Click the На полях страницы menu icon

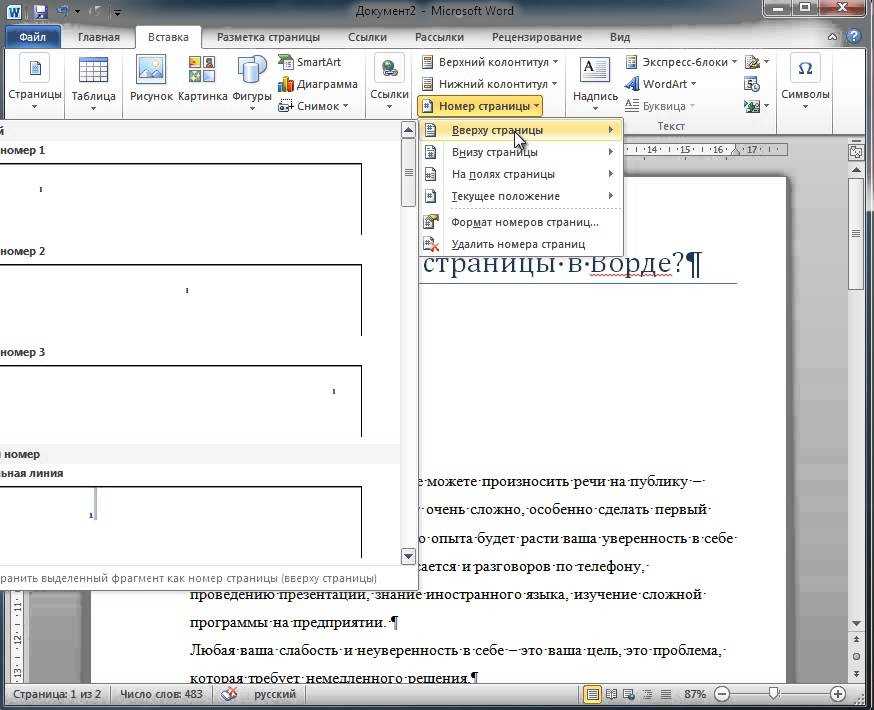[430, 174]
